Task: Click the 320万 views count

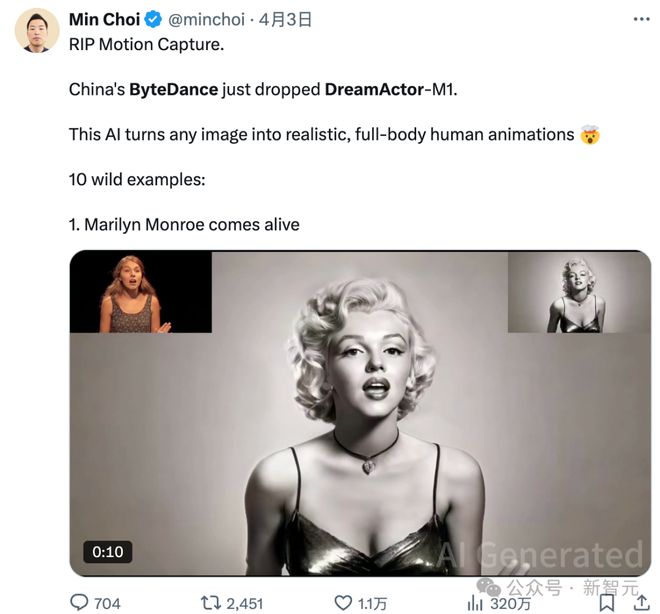Action: [510, 603]
